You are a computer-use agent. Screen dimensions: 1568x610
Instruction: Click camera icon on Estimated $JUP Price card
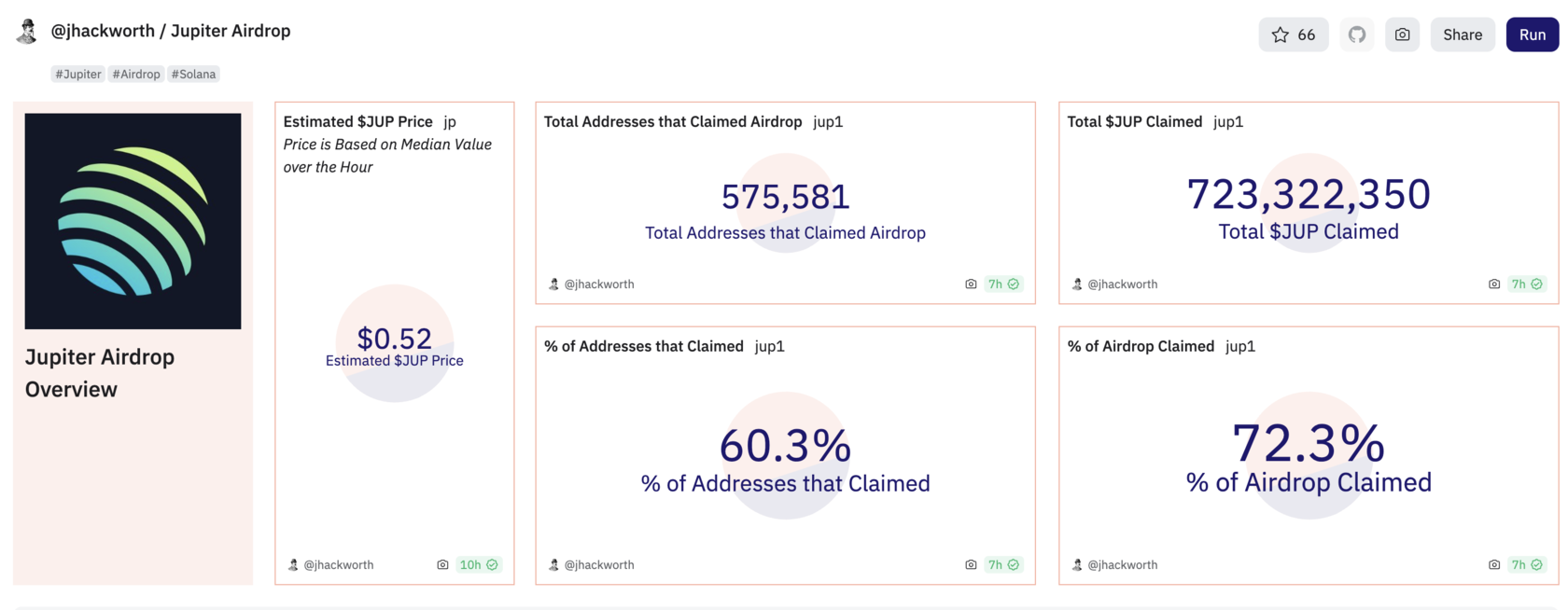click(442, 564)
